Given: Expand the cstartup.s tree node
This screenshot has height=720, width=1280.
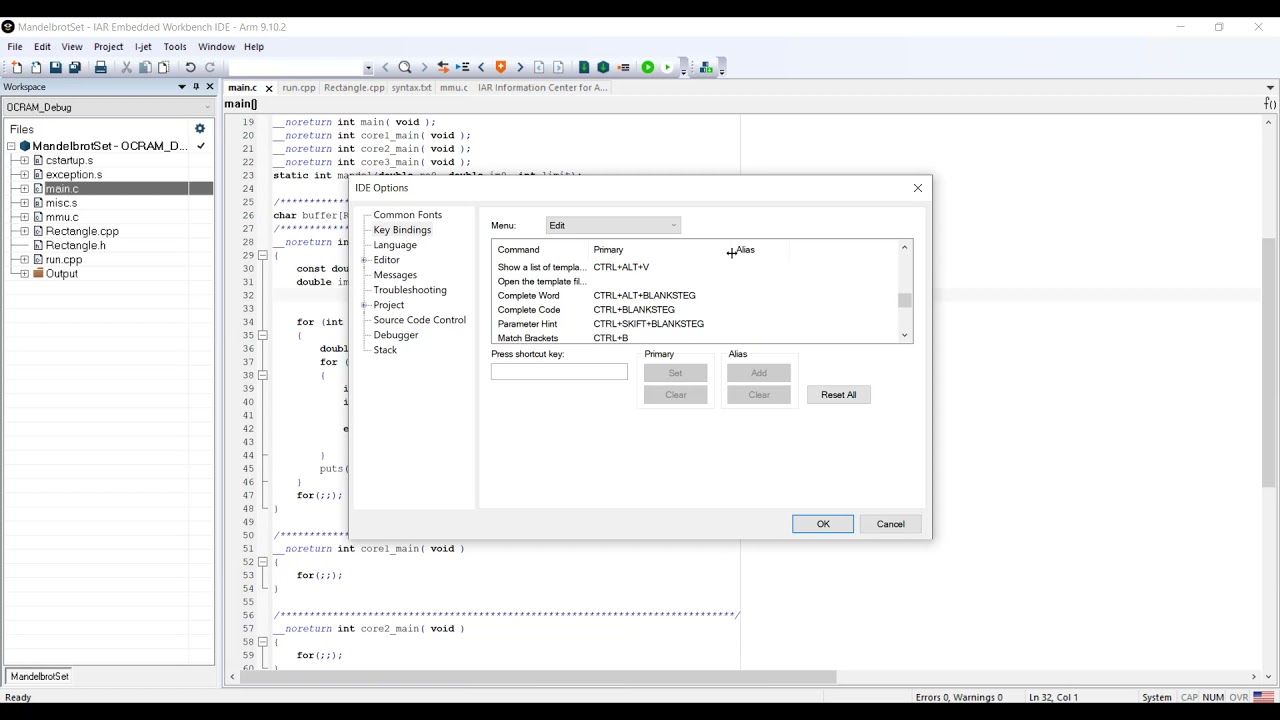Looking at the screenshot, I should click(x=24, y=160).
